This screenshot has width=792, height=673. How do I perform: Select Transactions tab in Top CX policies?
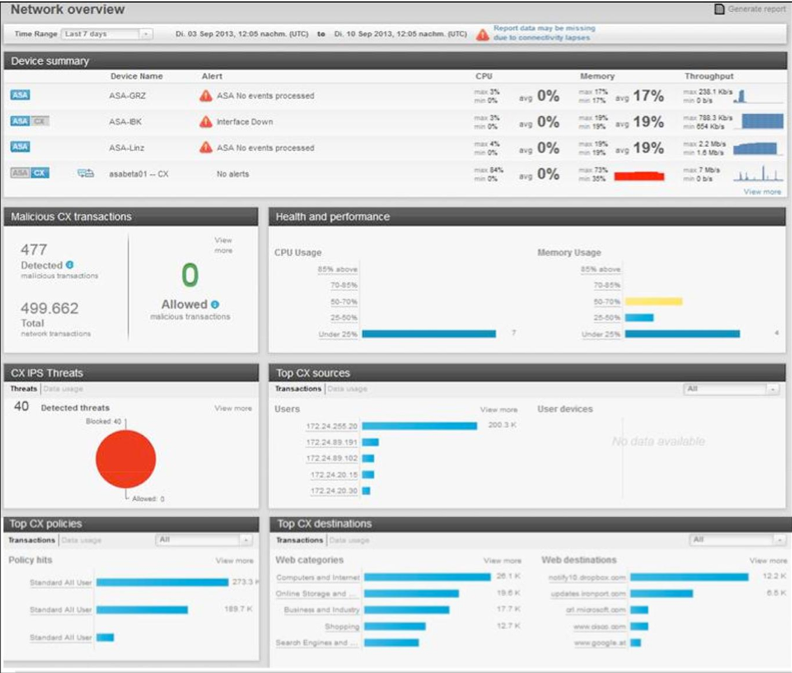click(x=32, y=540)
